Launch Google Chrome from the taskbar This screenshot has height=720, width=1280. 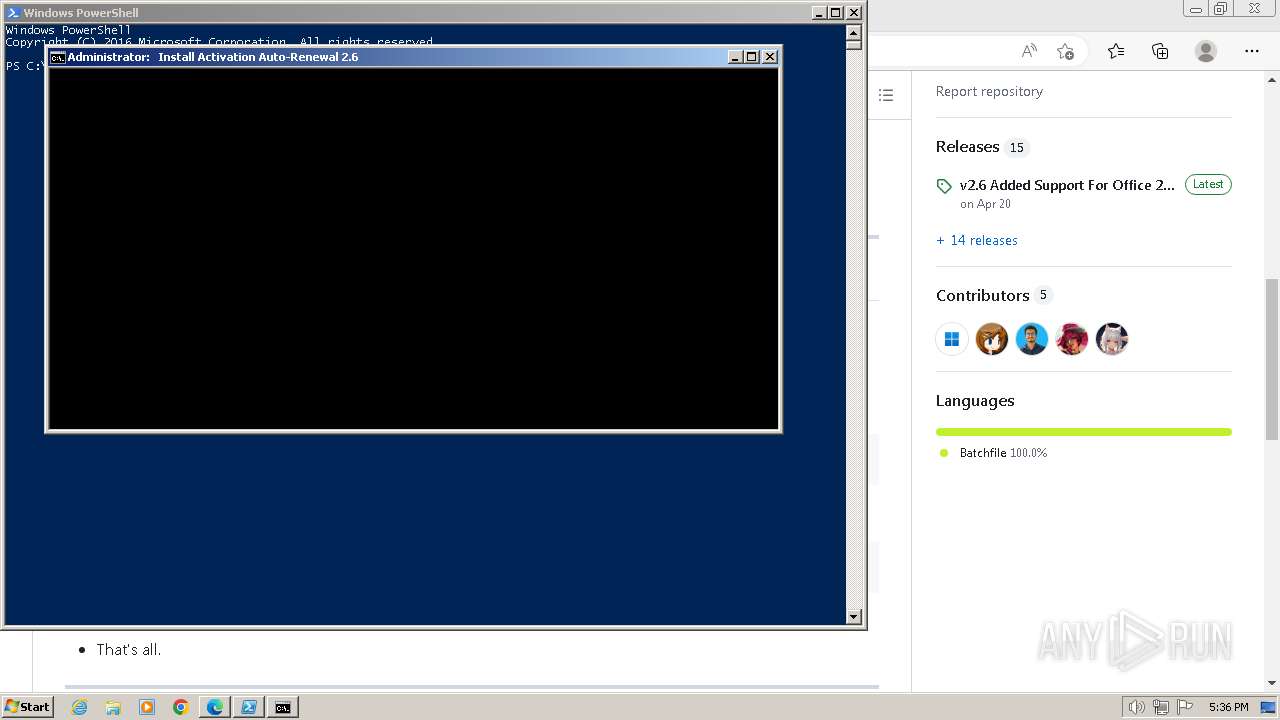(181, 707)
